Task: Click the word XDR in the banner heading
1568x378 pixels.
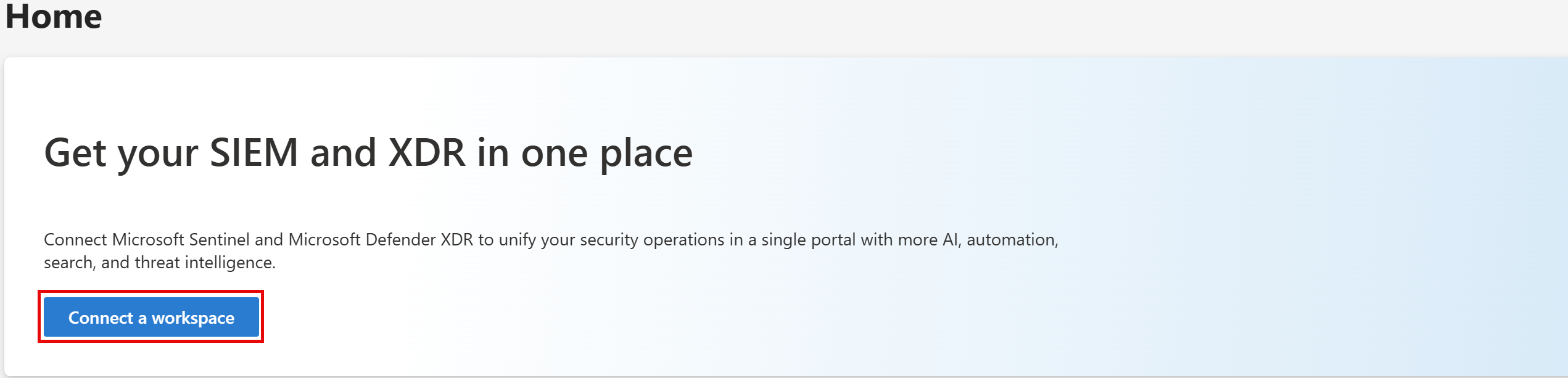Action: (427, 152)
